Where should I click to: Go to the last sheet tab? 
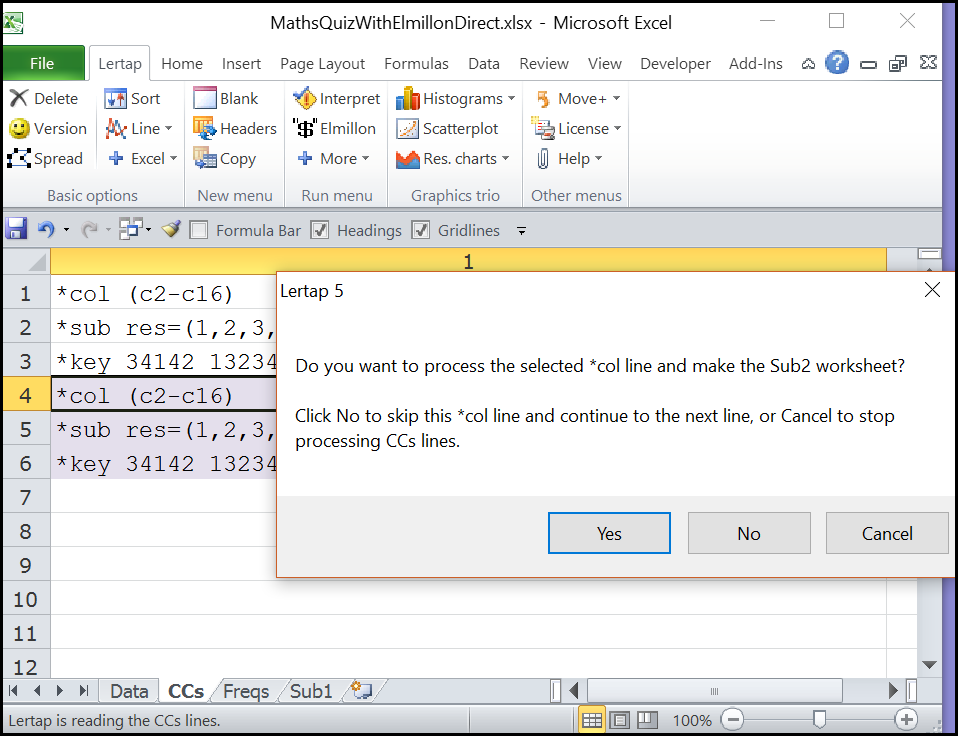[x=84, y=691]
